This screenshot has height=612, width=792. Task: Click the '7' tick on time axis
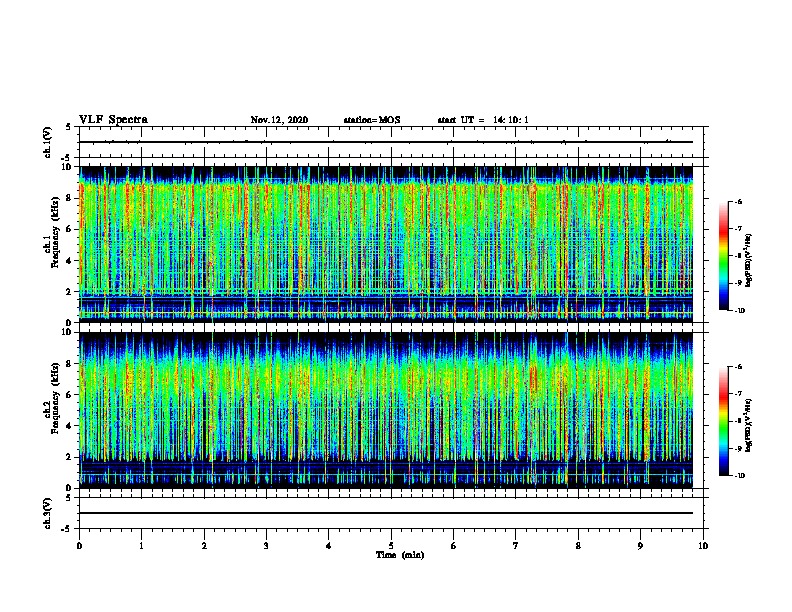pyautogui.click(x=516, y=545)
